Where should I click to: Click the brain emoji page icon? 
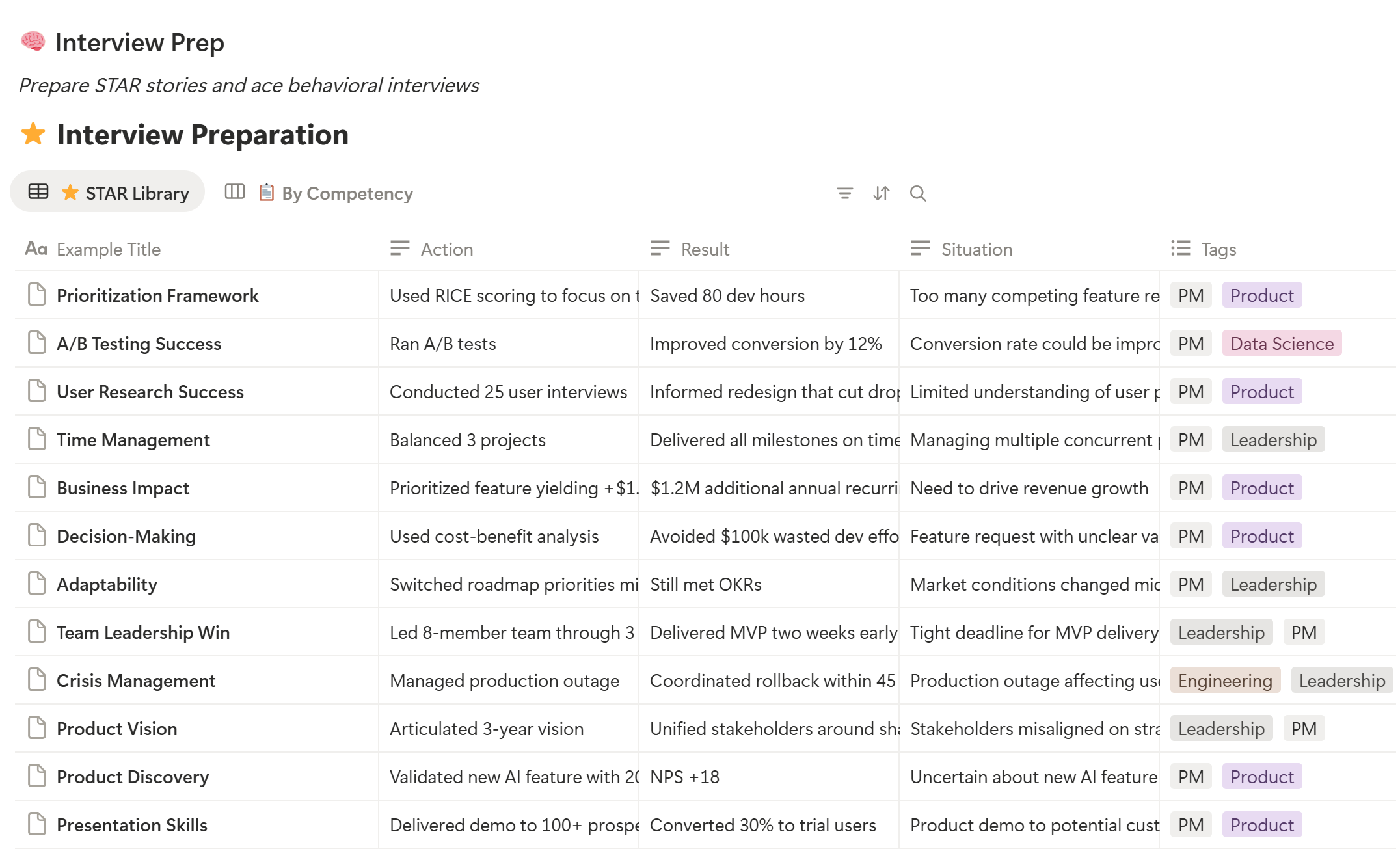pos(33,42)
